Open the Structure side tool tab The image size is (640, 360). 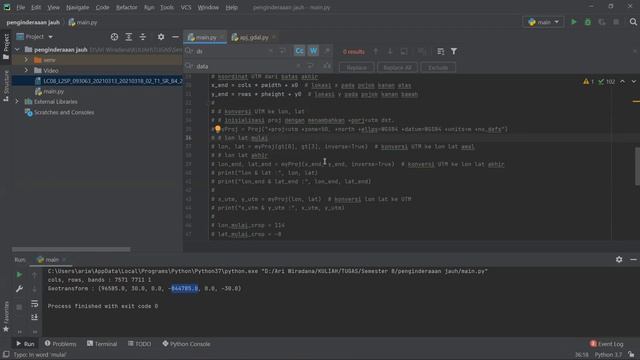point(6,86)
